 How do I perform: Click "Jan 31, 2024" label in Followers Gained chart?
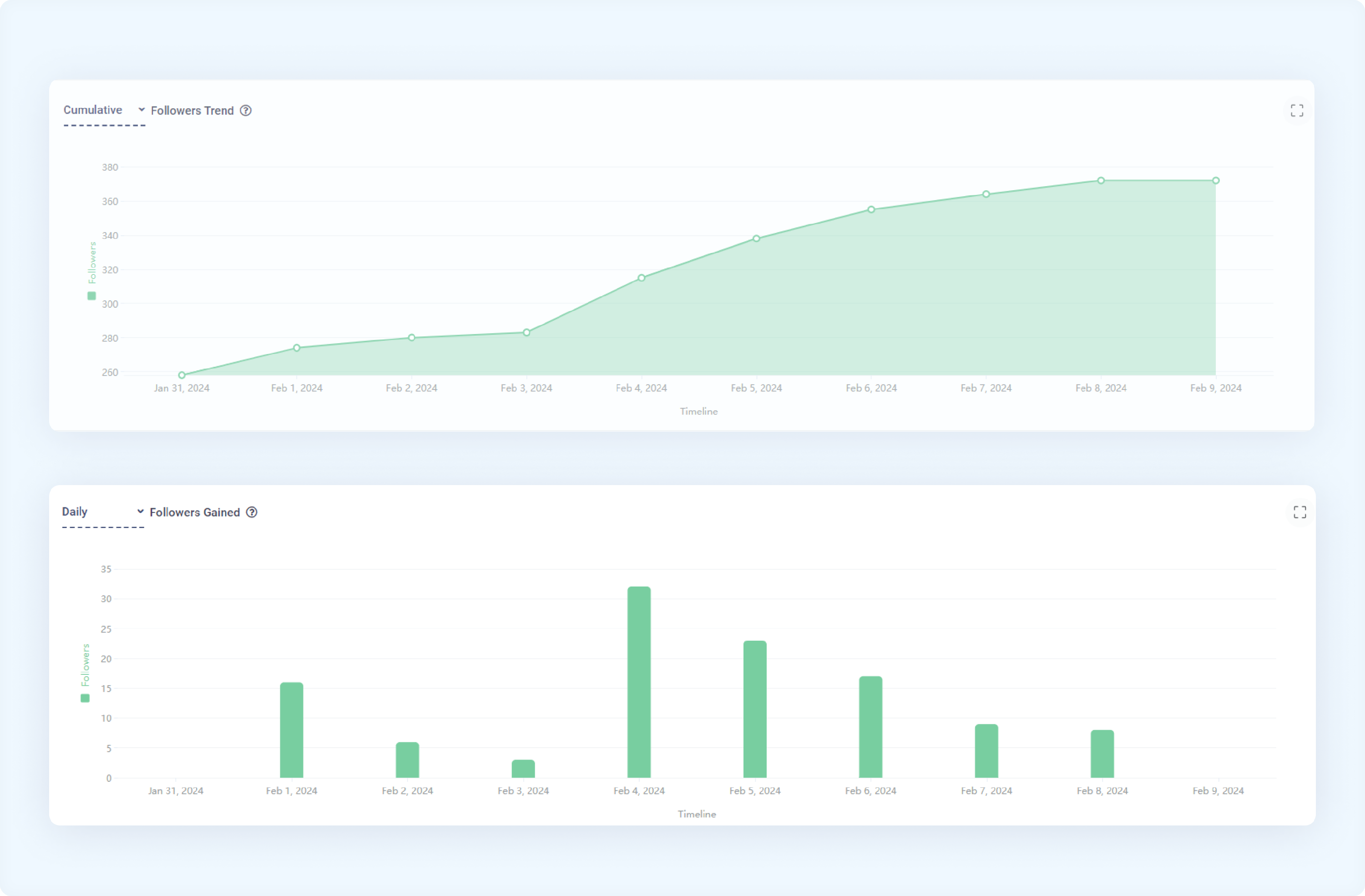[x=176, y=791]
